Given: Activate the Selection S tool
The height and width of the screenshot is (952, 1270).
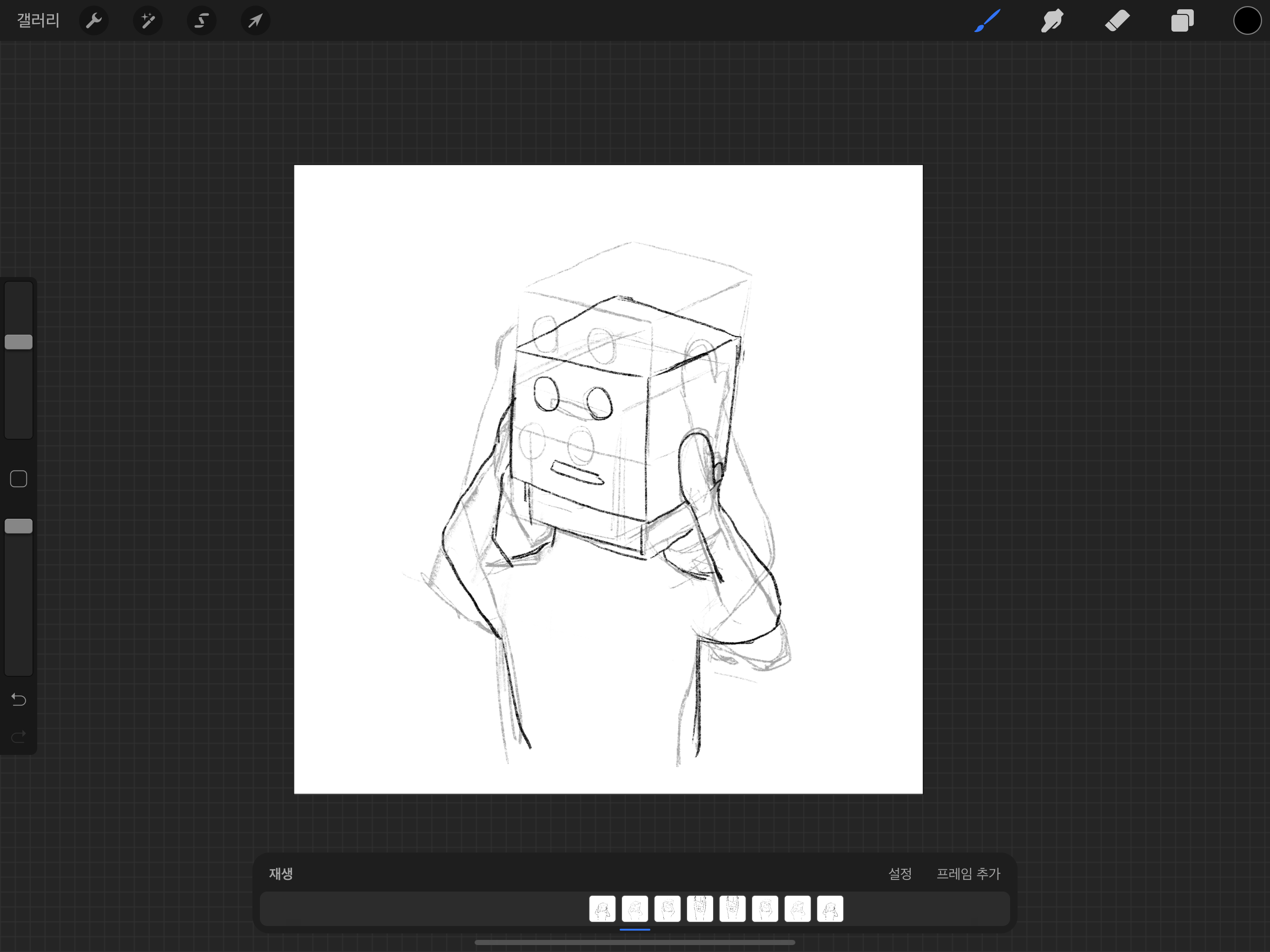Looking at the screenshot, I should [x=201, y=21].
